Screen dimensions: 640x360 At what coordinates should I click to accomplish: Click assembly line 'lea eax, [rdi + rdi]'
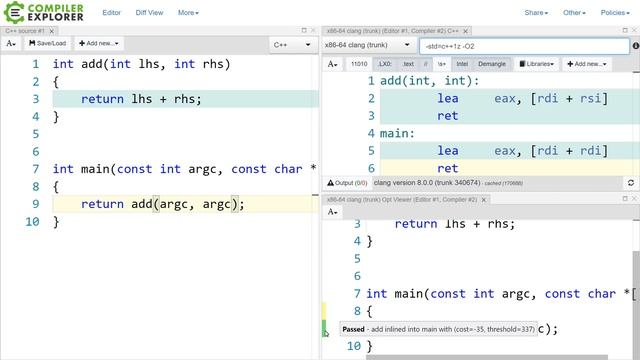coord(522,151)
